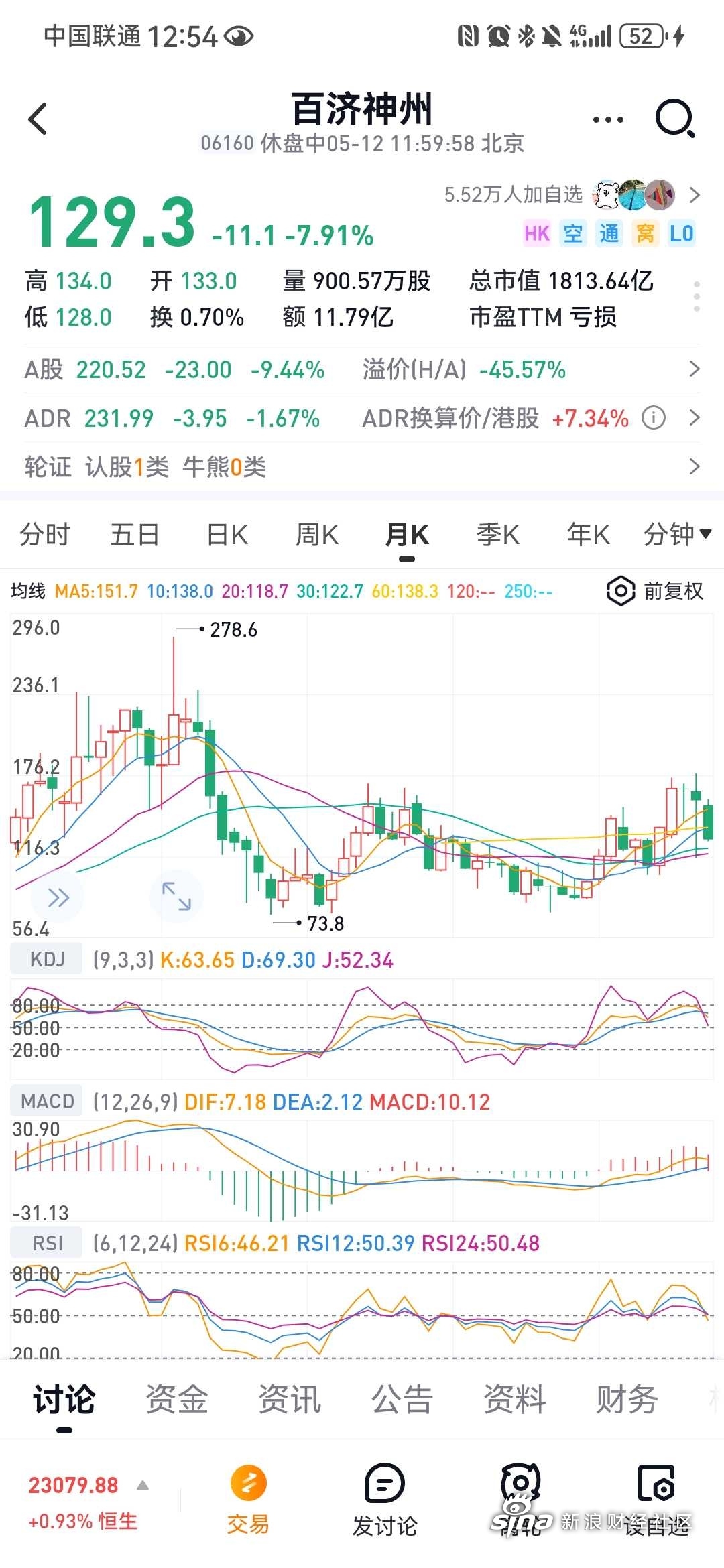Expand the watchlist followers chevron
The image size is (724, 1568).
pyautogui.click(x=695, y=195)
